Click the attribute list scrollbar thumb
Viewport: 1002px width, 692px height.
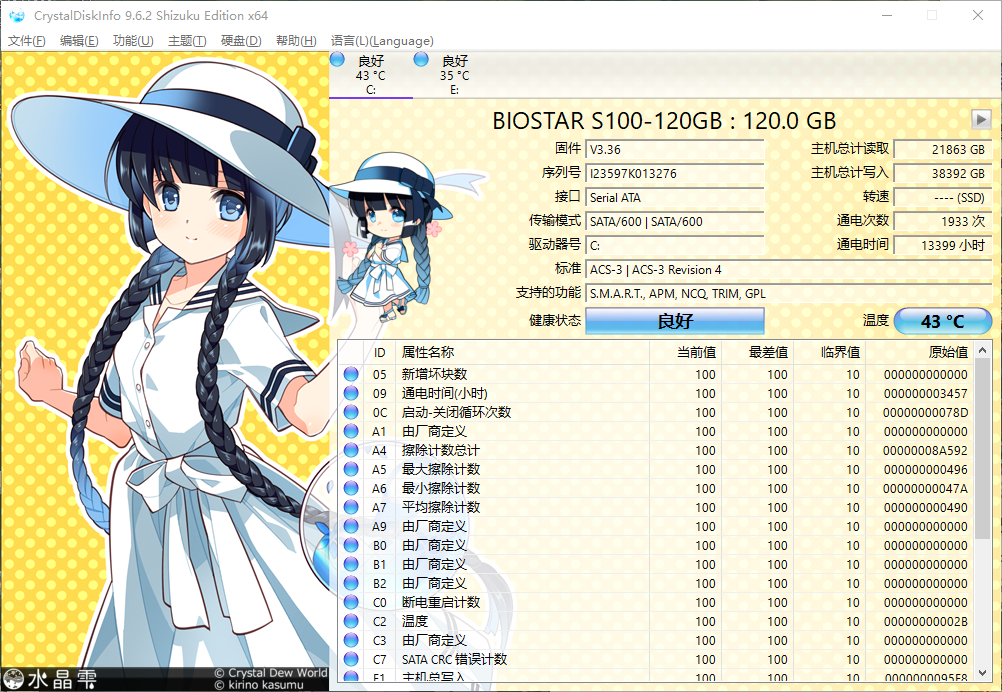[x=983, y=449]
